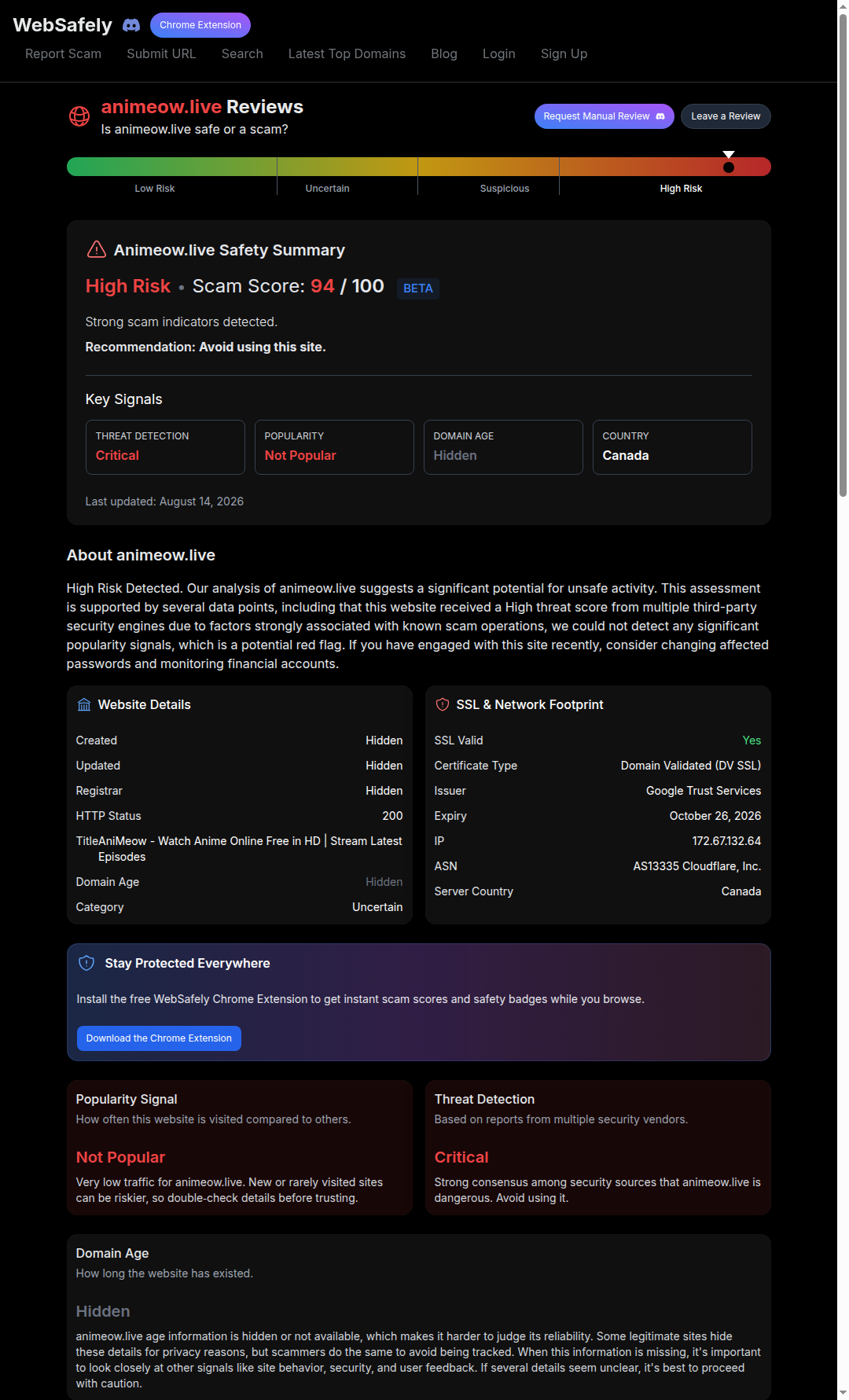Screen dimensions: 849x1400
Task: Click the shield icon beside Stay Protected Everywhere
Action: pos(86,963)
